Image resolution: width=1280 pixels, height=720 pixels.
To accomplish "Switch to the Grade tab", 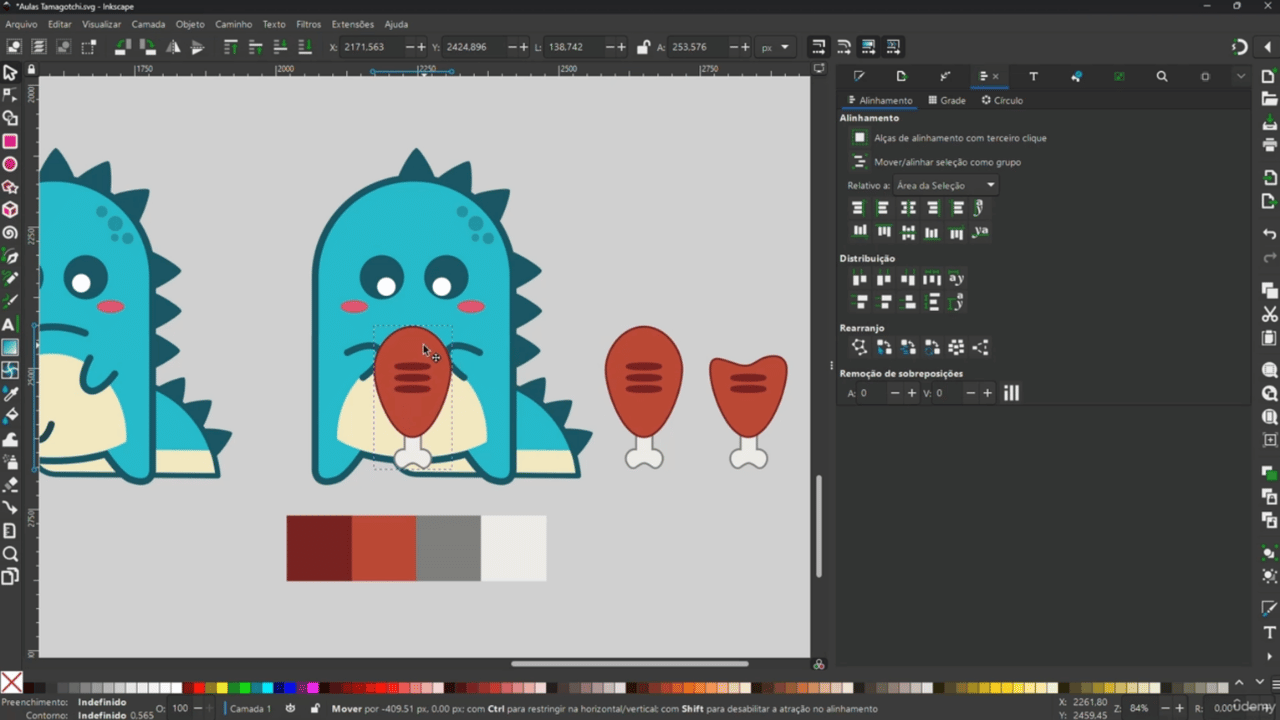I will tap(947, 100).
